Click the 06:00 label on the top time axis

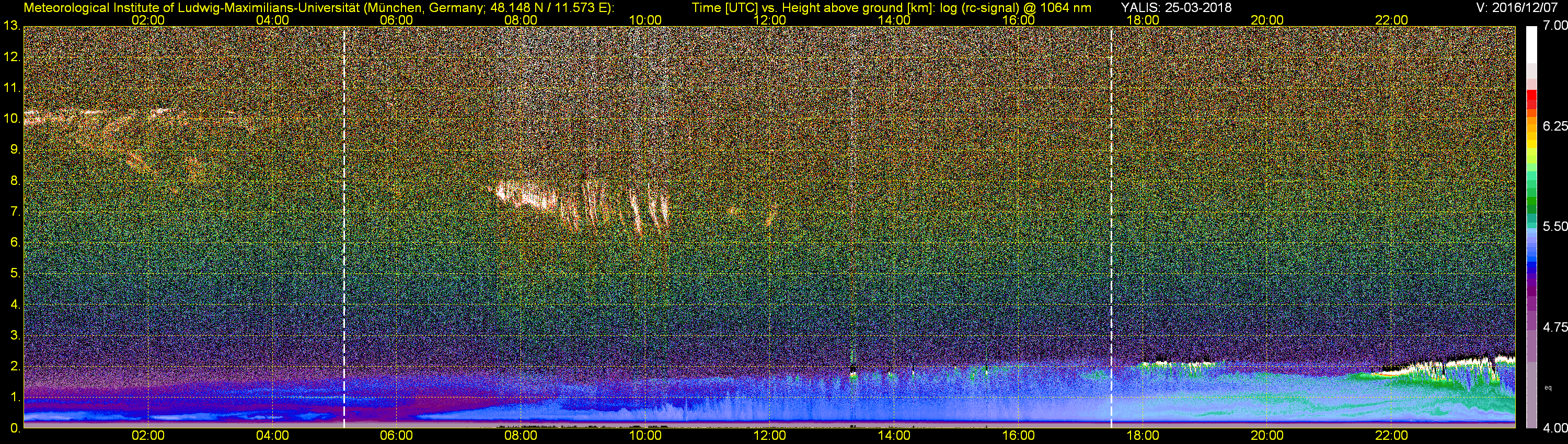point(396,20)
